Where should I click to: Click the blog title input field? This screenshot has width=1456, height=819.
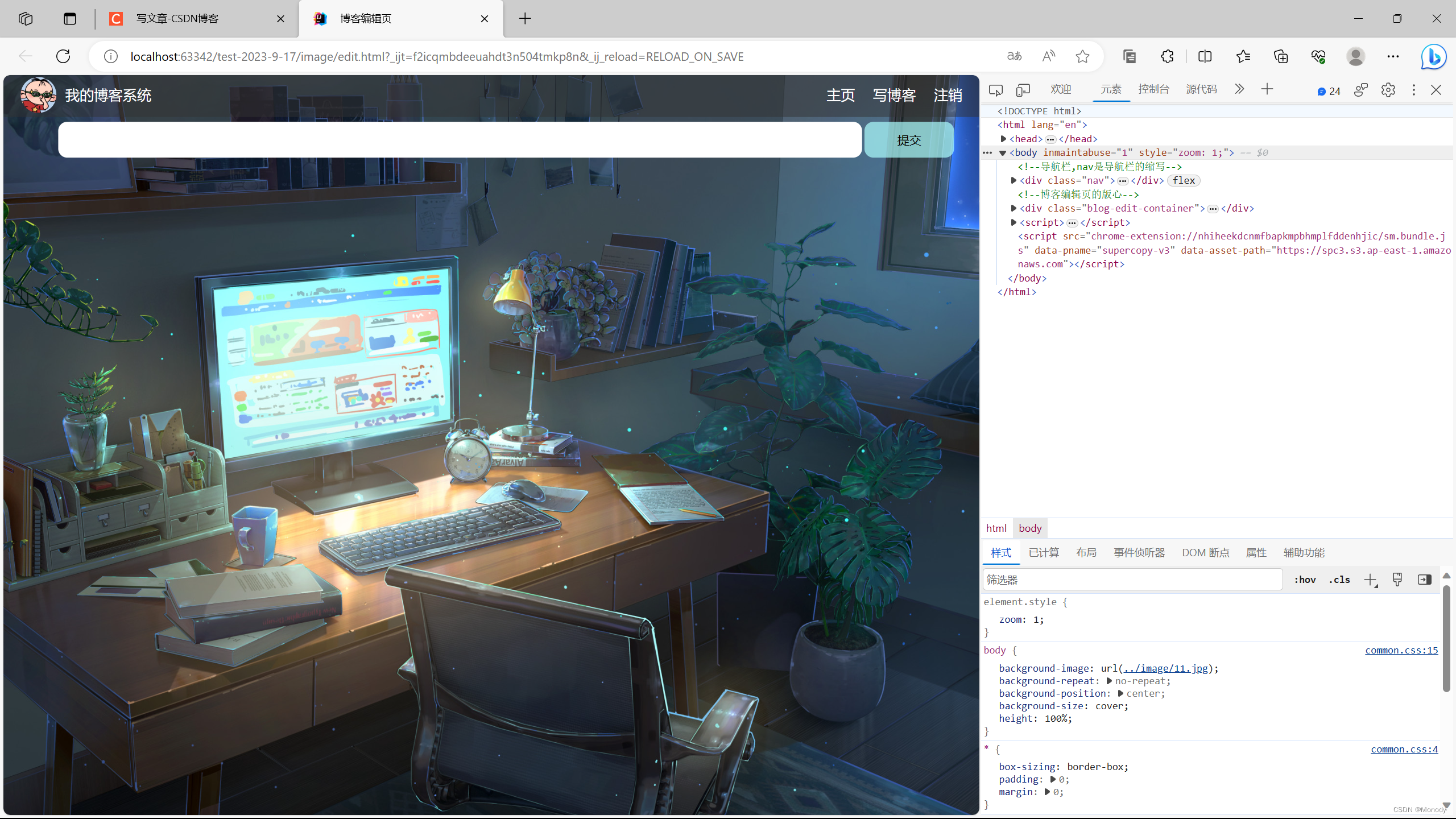460,140
